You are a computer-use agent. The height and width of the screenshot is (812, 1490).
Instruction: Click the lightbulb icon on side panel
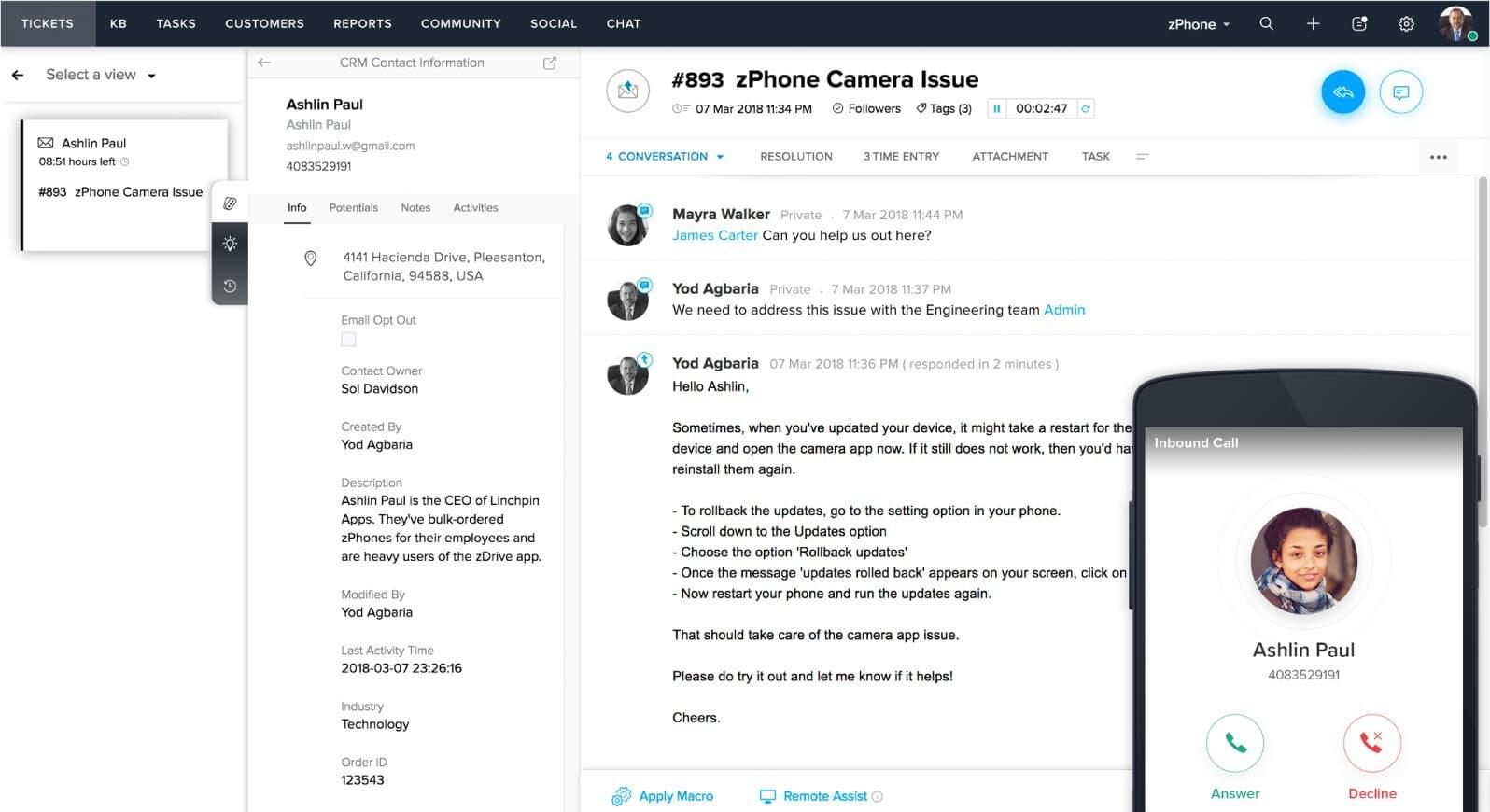coord(230,245)
